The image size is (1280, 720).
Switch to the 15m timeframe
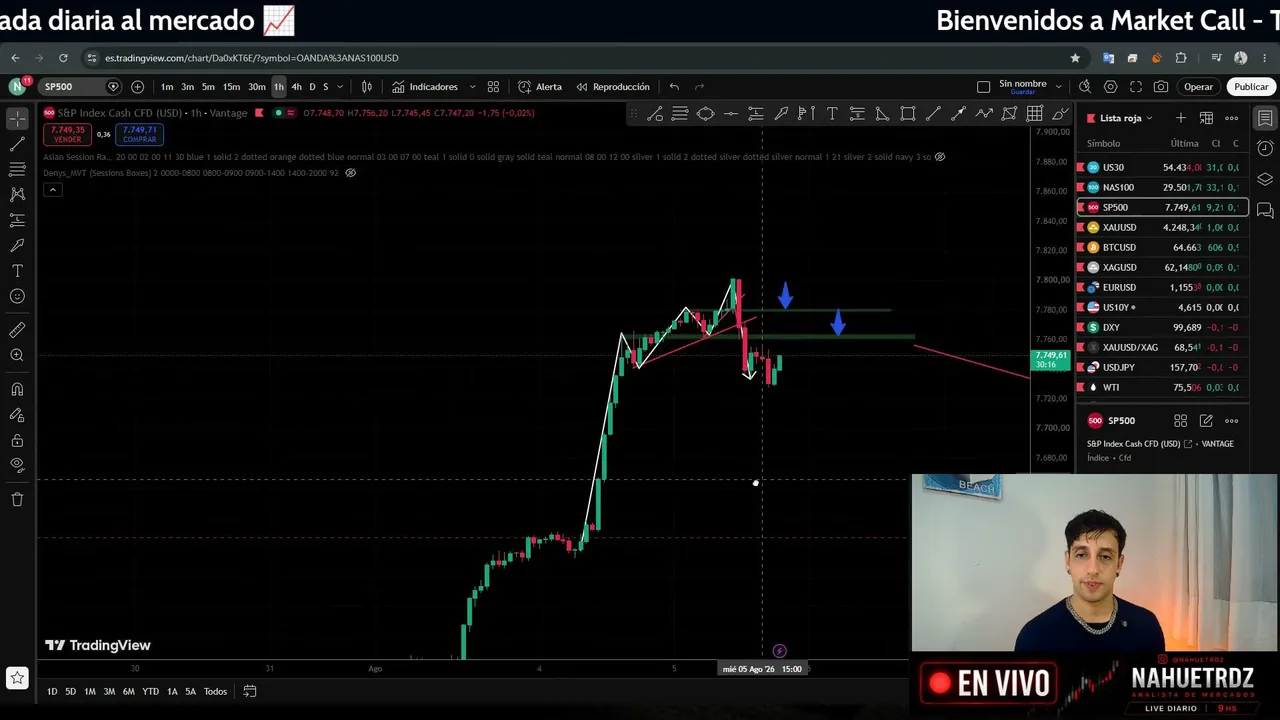pyautogui.click(x=231, y=87)
